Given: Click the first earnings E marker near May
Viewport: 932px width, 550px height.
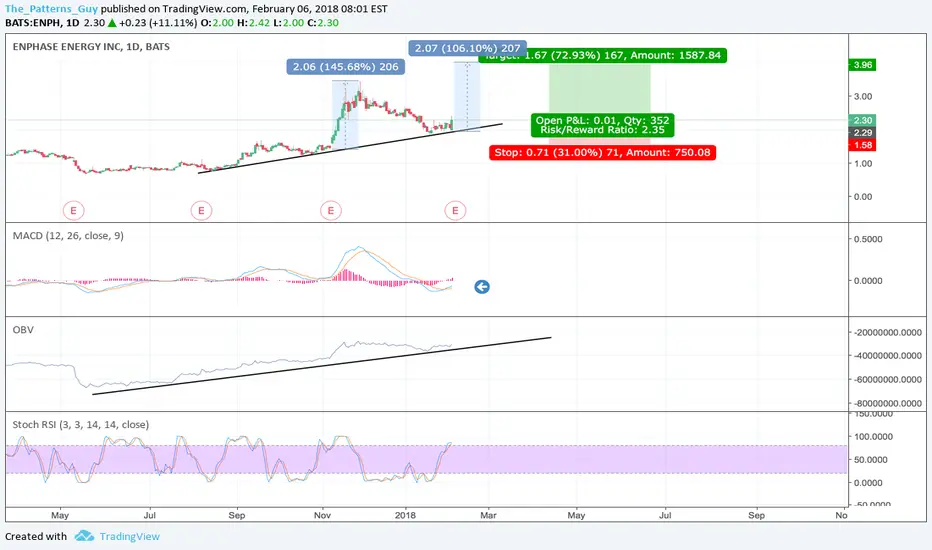Looking at the screenshot, I should [x=74, y=210].
